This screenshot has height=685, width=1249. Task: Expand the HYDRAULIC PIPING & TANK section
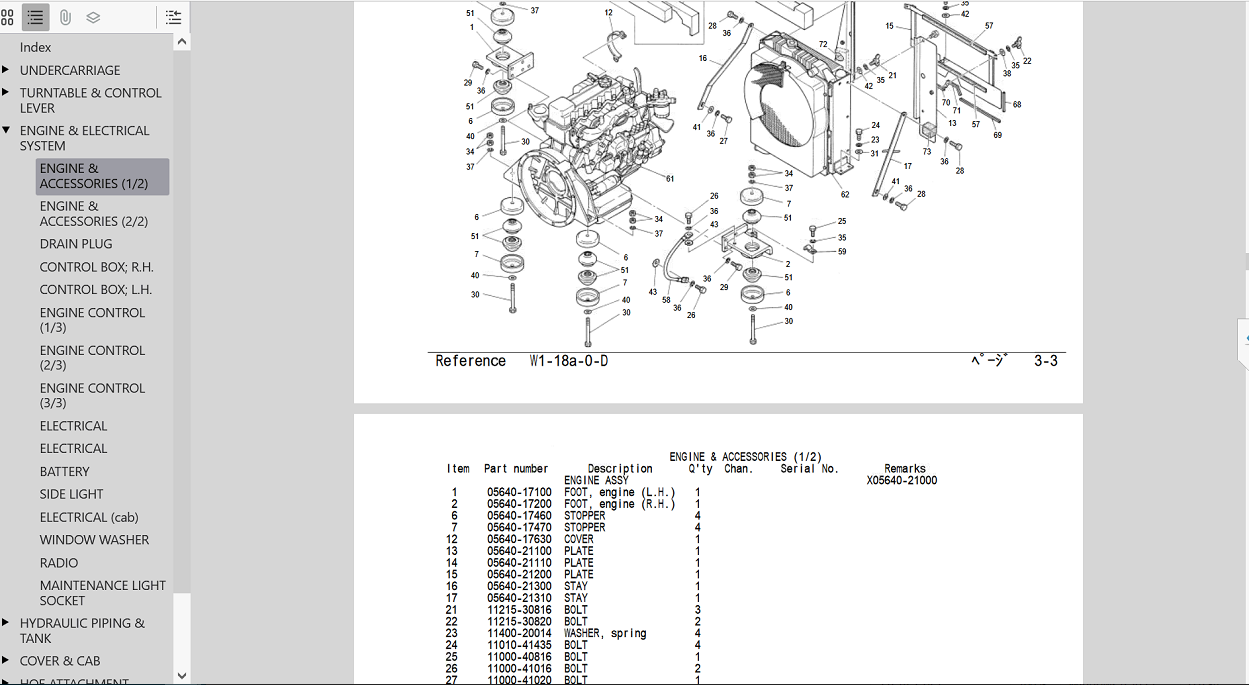[x=6, y=623]
